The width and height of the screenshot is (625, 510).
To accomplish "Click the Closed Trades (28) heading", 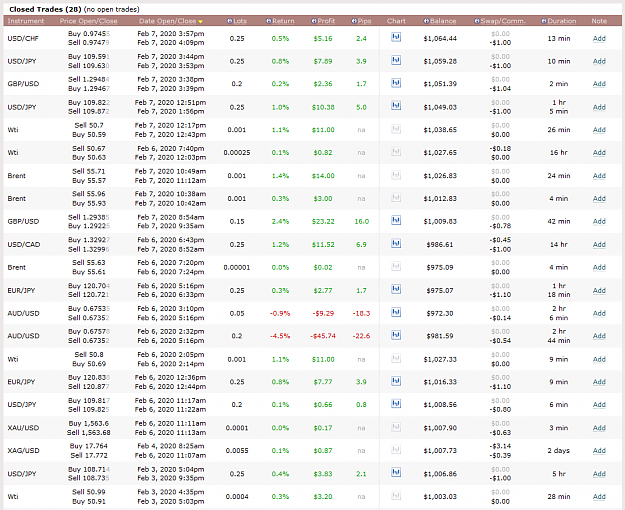I will [45, 9].
